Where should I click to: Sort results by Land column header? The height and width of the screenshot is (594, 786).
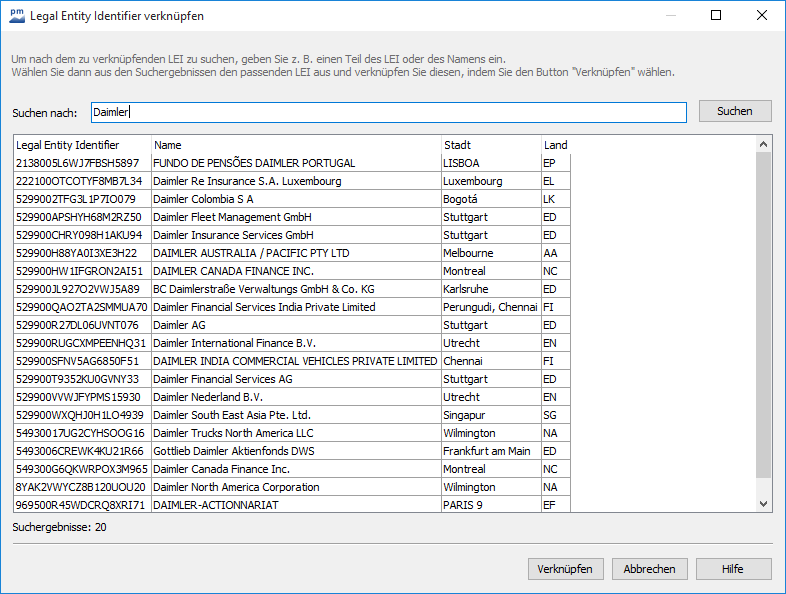pos(555,145)
